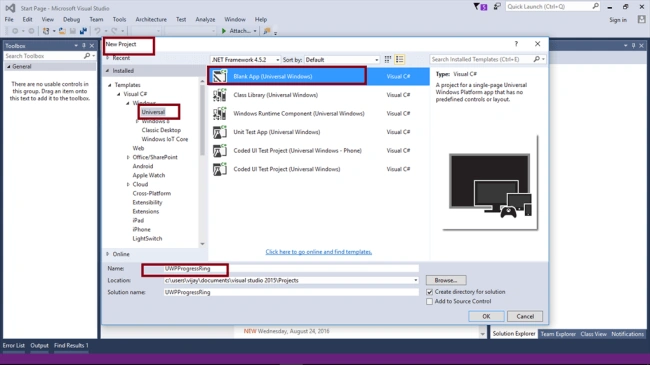650x365 pixels.
Task: Click the template tree scrollbar down arrow
Action: 202,244
